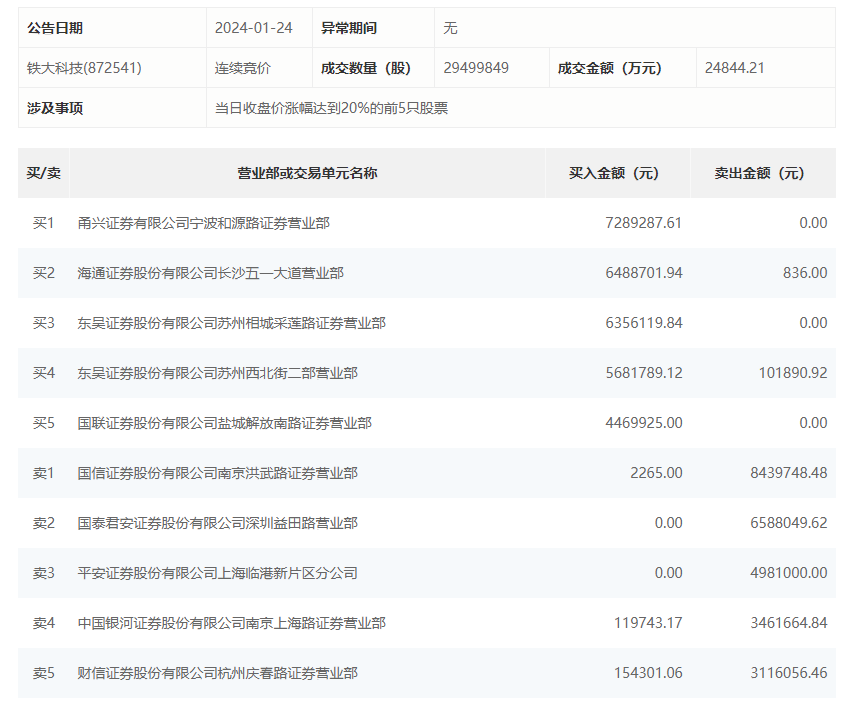
Task: Select buy amount 6356119.84
Action: (644, 323)
